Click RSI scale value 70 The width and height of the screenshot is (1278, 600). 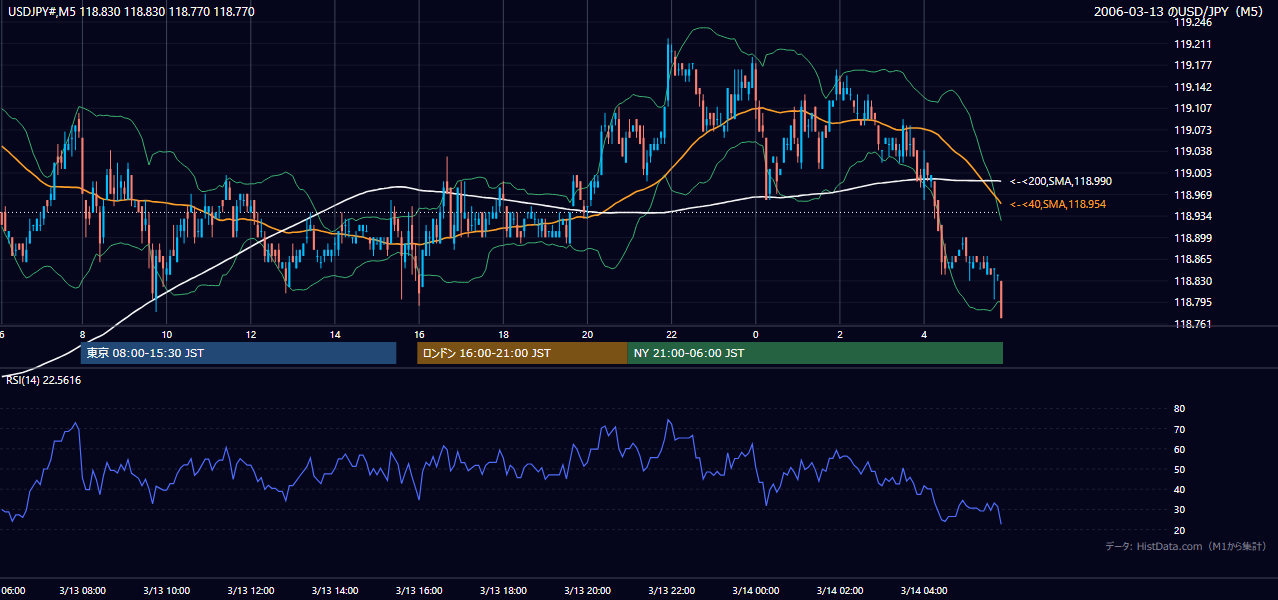click(1179, 429)
